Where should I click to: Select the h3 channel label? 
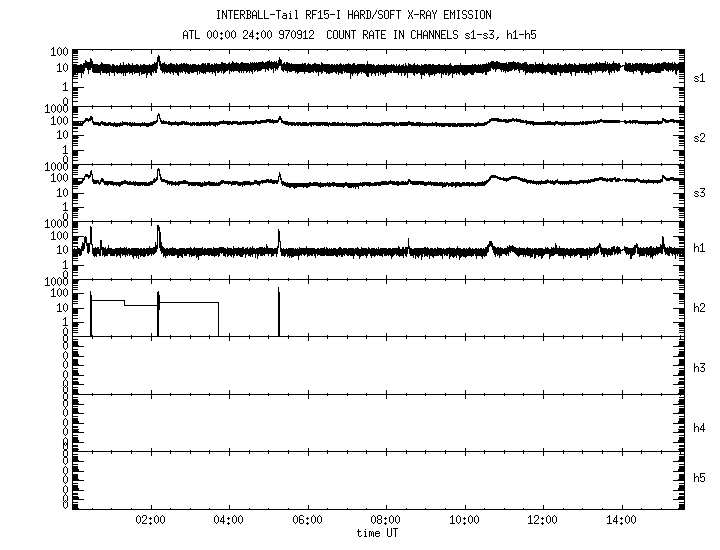(699, 368)
